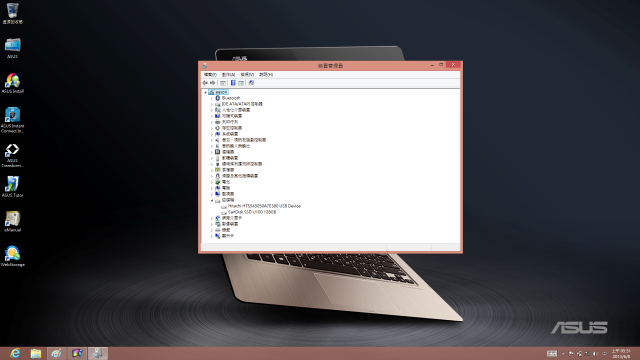Click the battery icon in device tree

click(x=218, y=182)
